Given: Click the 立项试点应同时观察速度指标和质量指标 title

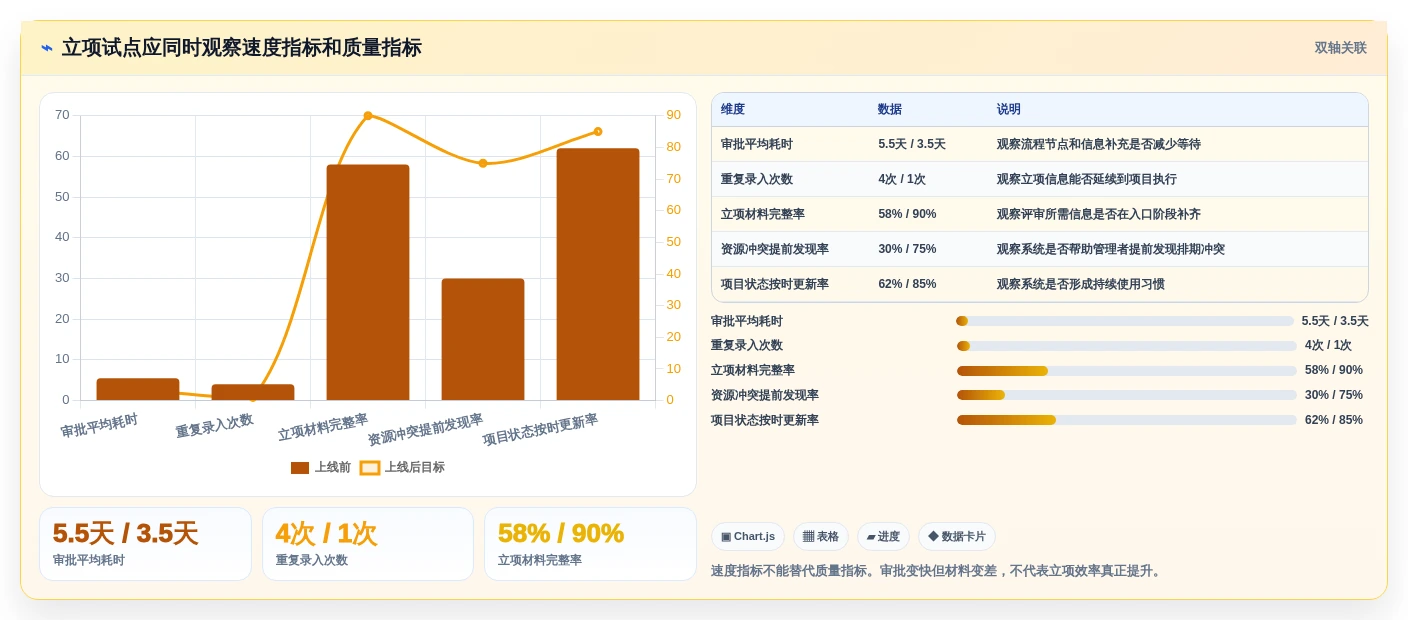Looking at the screenshot, I should (242, 48).
